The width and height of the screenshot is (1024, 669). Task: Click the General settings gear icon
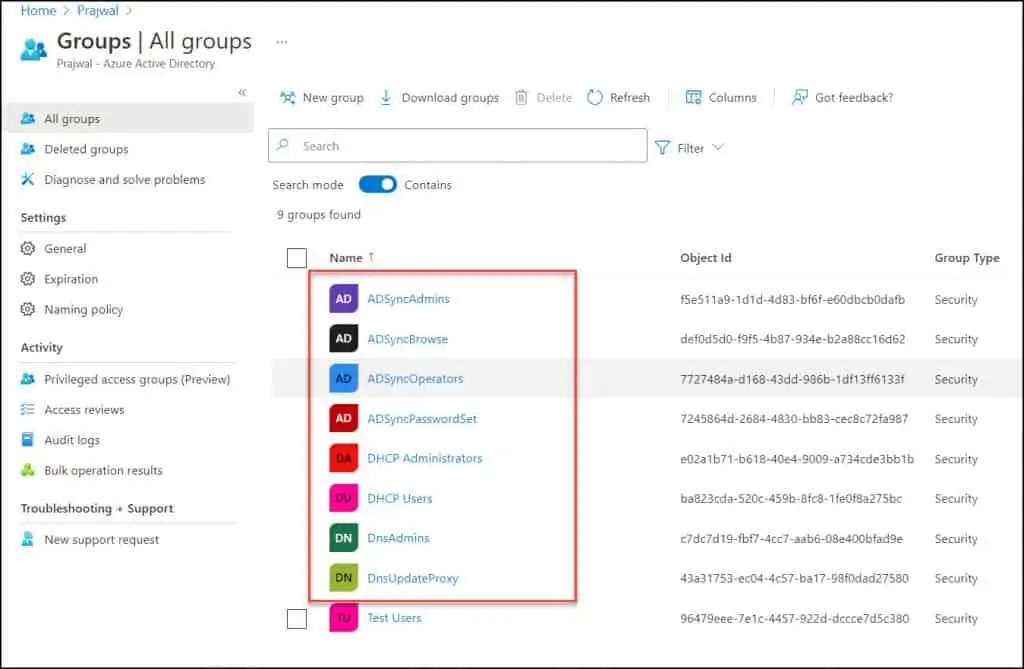[27, 248]
